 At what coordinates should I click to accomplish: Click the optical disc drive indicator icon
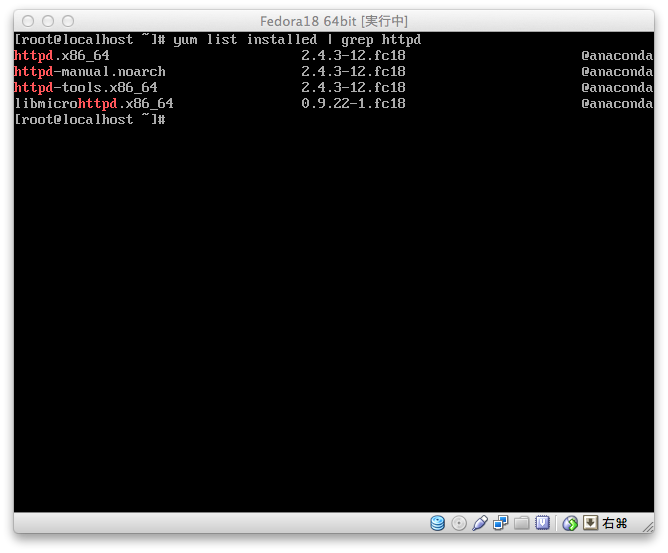pyautogui.click(x=459, y=523)
